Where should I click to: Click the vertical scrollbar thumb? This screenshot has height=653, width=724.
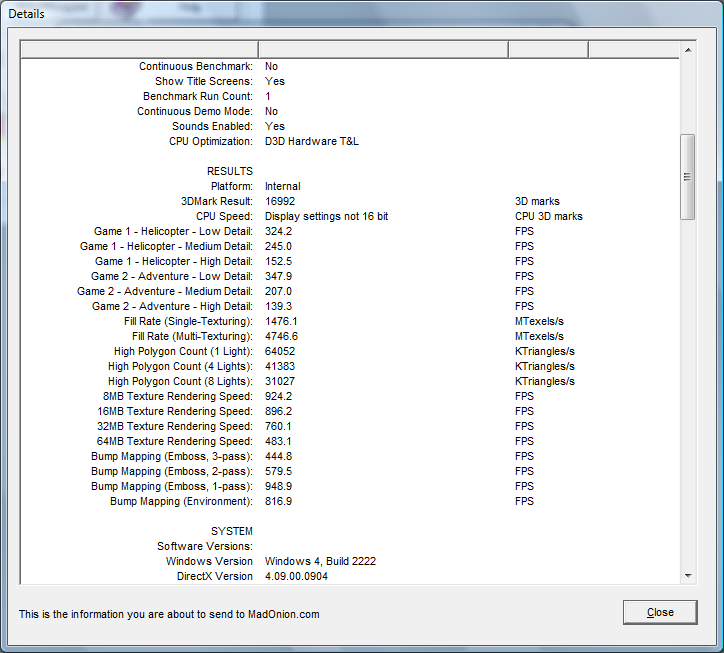(687, 176)
